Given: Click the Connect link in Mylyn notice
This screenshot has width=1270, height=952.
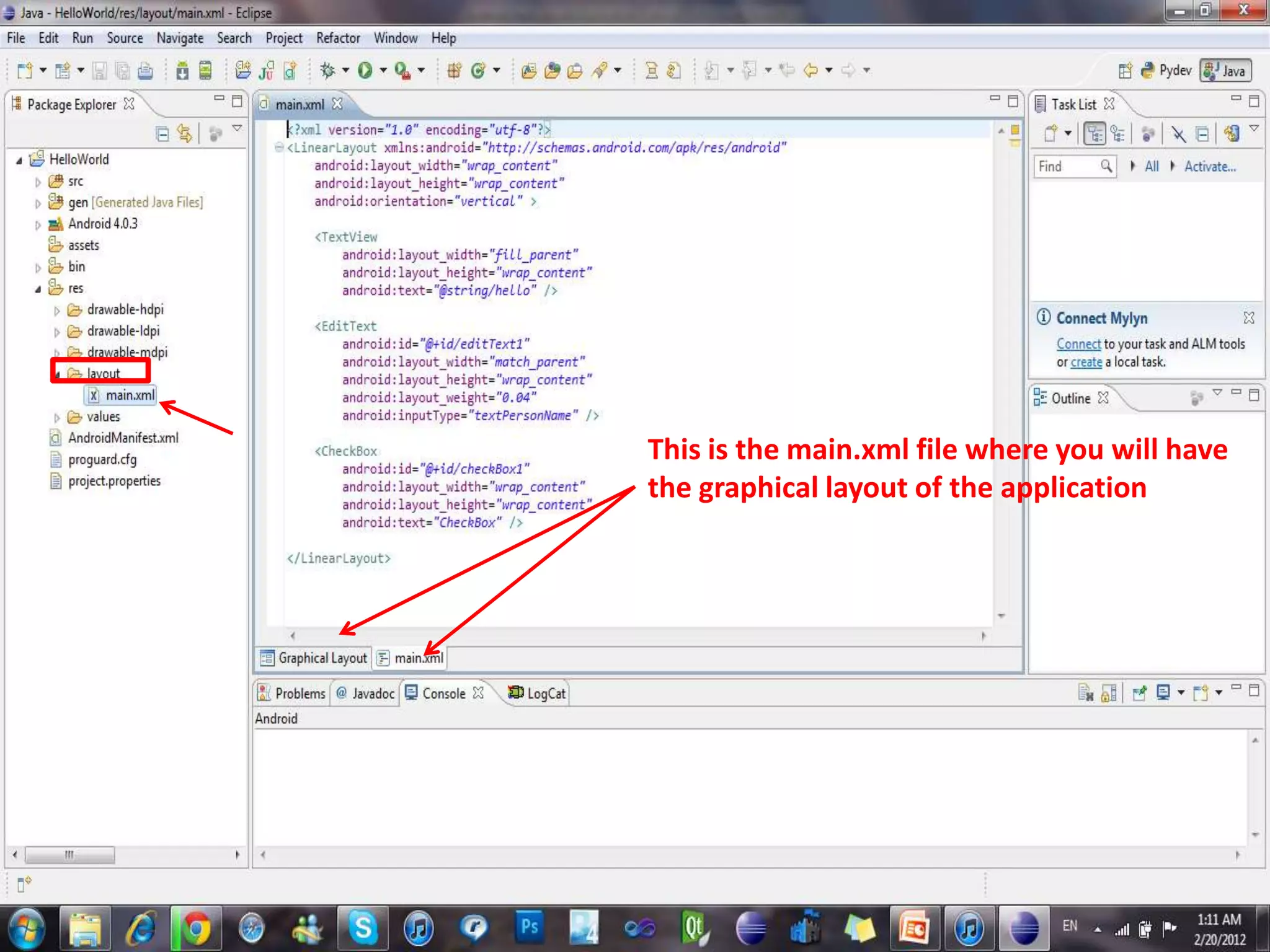Looking at the screenshot, I should [x=1078, y=343].
